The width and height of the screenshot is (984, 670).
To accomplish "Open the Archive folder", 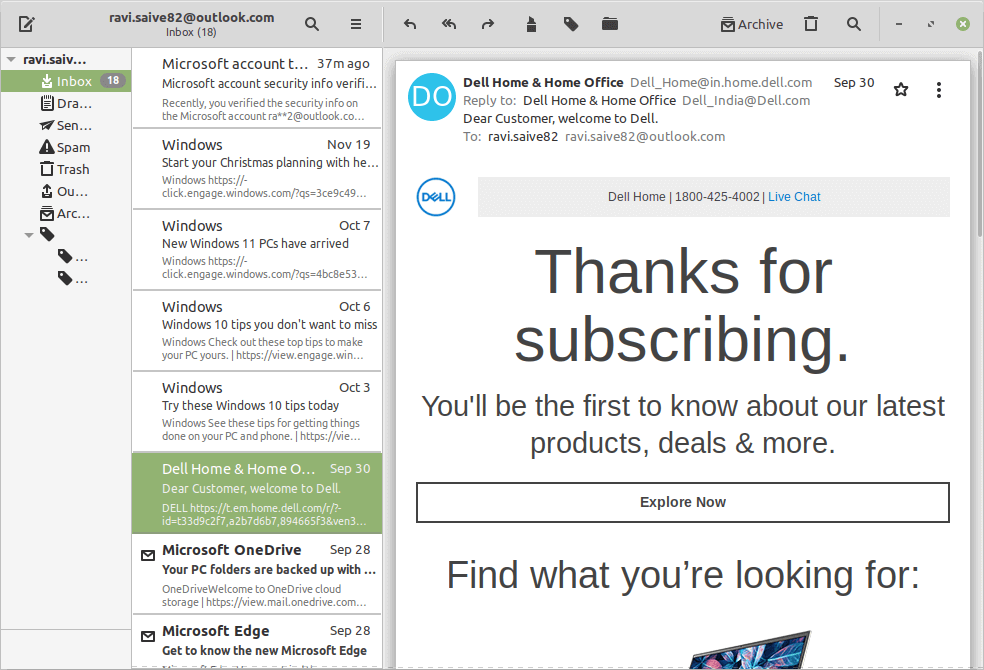I will (66, 214).
